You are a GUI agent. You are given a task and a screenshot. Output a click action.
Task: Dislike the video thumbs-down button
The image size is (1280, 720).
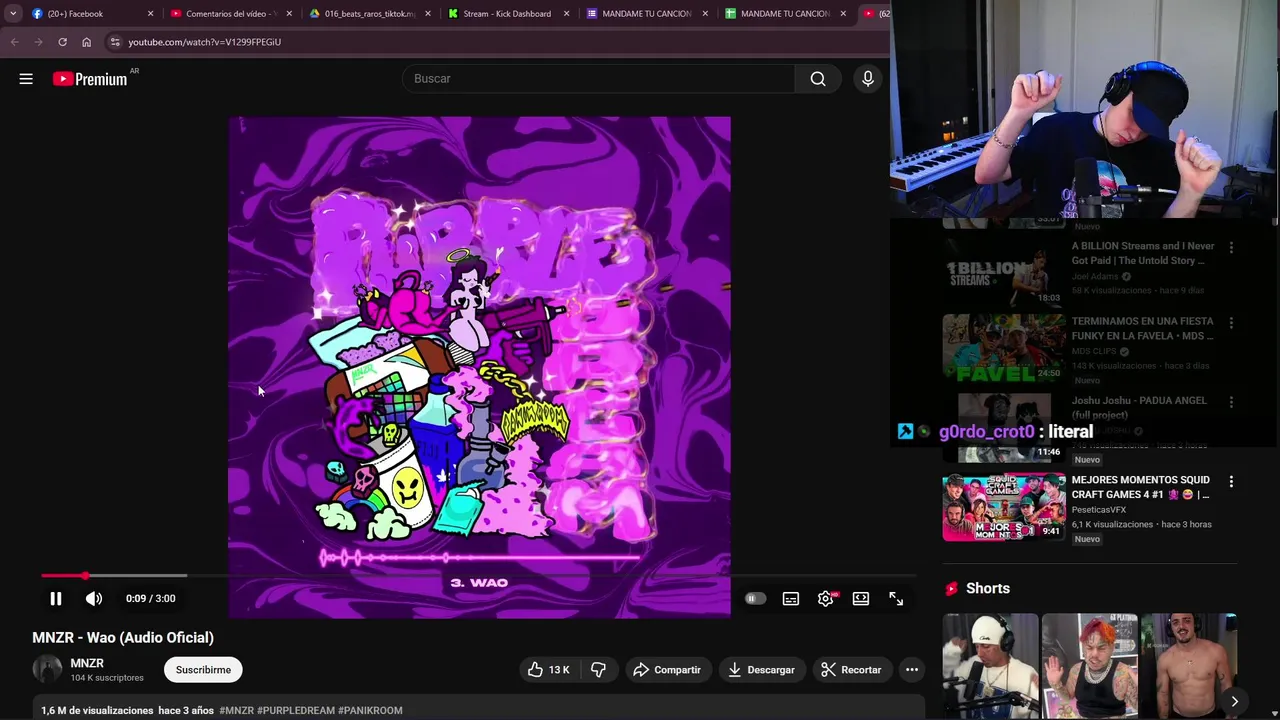[598, 670]
